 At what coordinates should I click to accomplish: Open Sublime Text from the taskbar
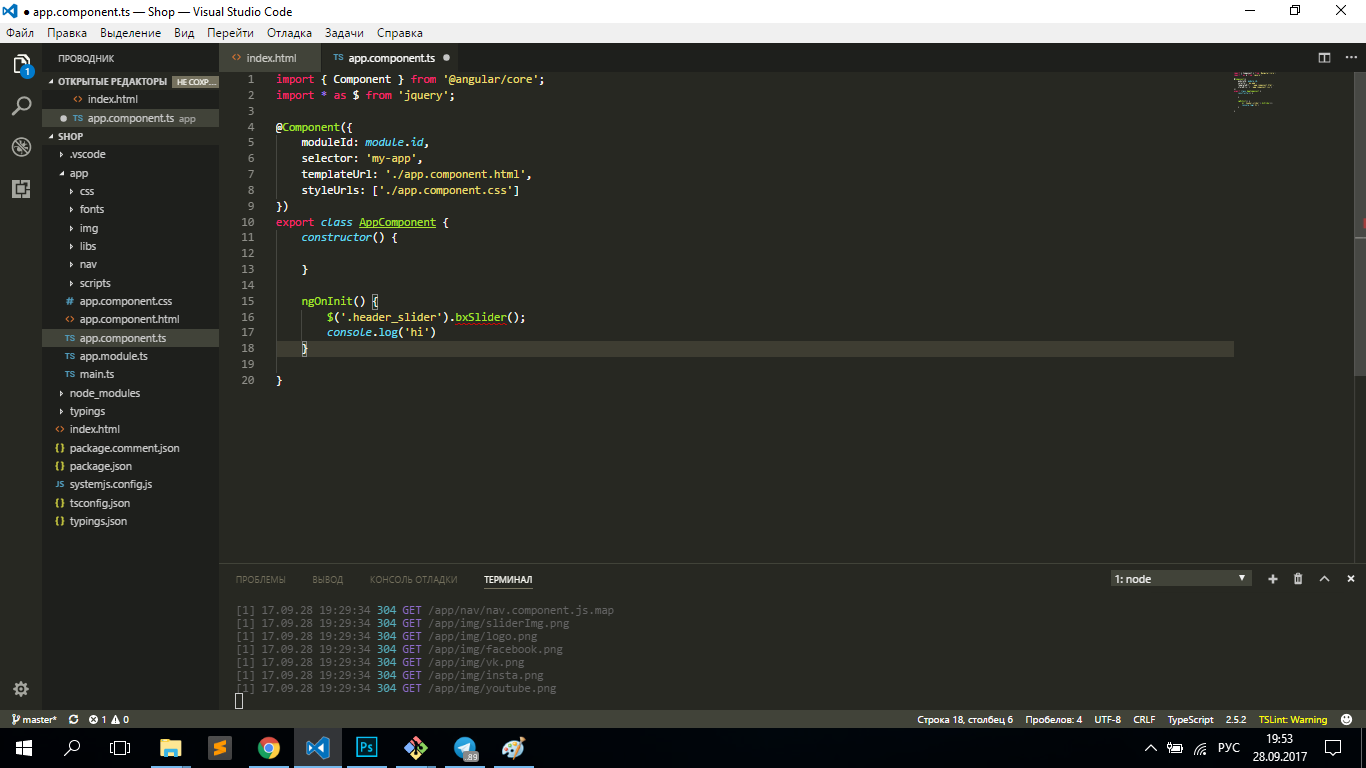(220, 748)
